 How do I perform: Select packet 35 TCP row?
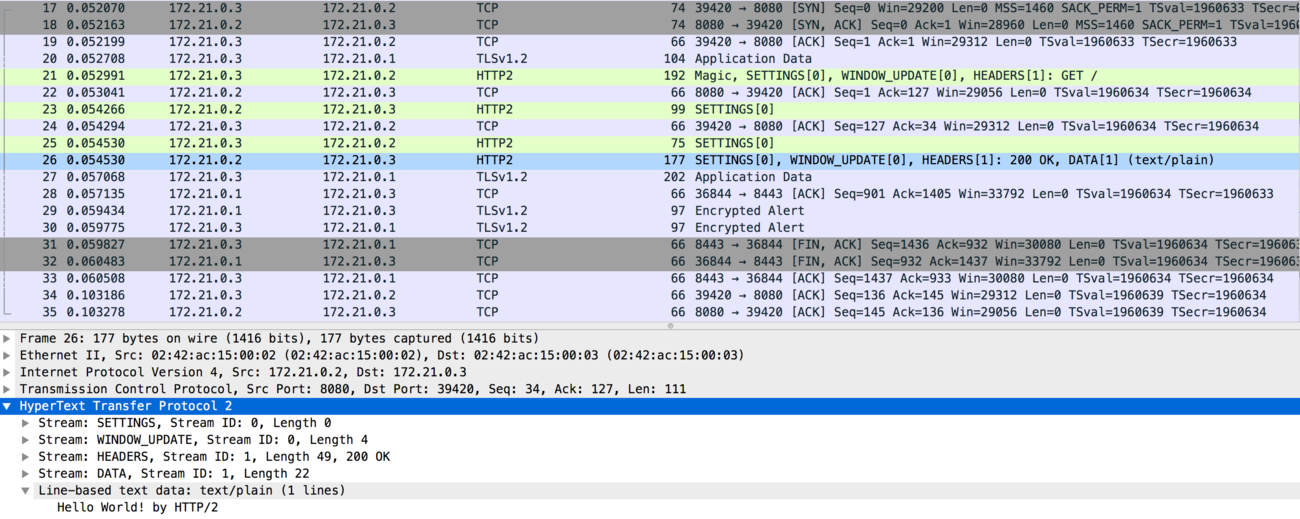pyautogui.click(x=650, y=313)
